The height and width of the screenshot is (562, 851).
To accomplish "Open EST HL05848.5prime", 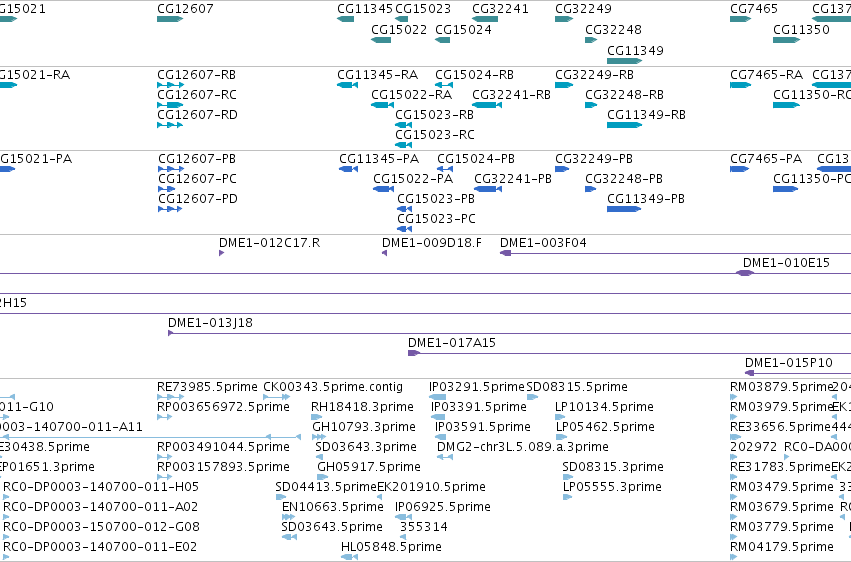I will (x=391, y=547).
